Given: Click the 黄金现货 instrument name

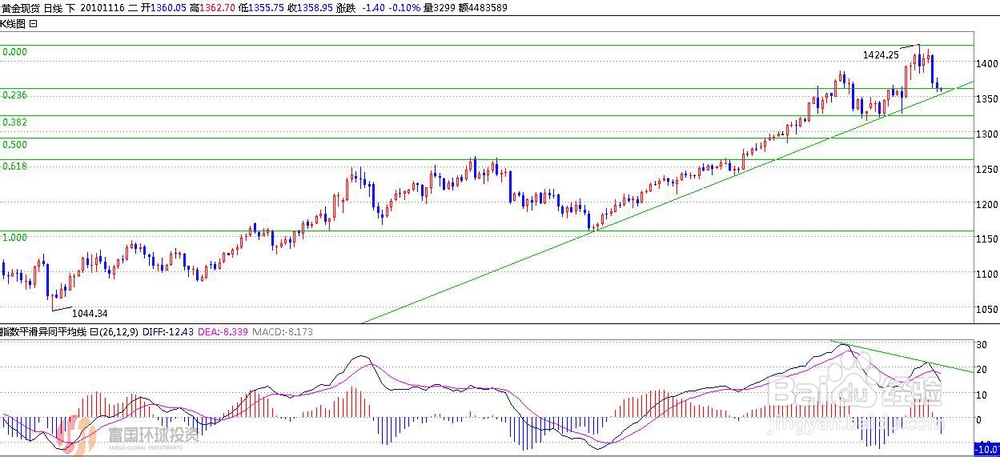Looking at the screenshot, I should coord(20,7).
